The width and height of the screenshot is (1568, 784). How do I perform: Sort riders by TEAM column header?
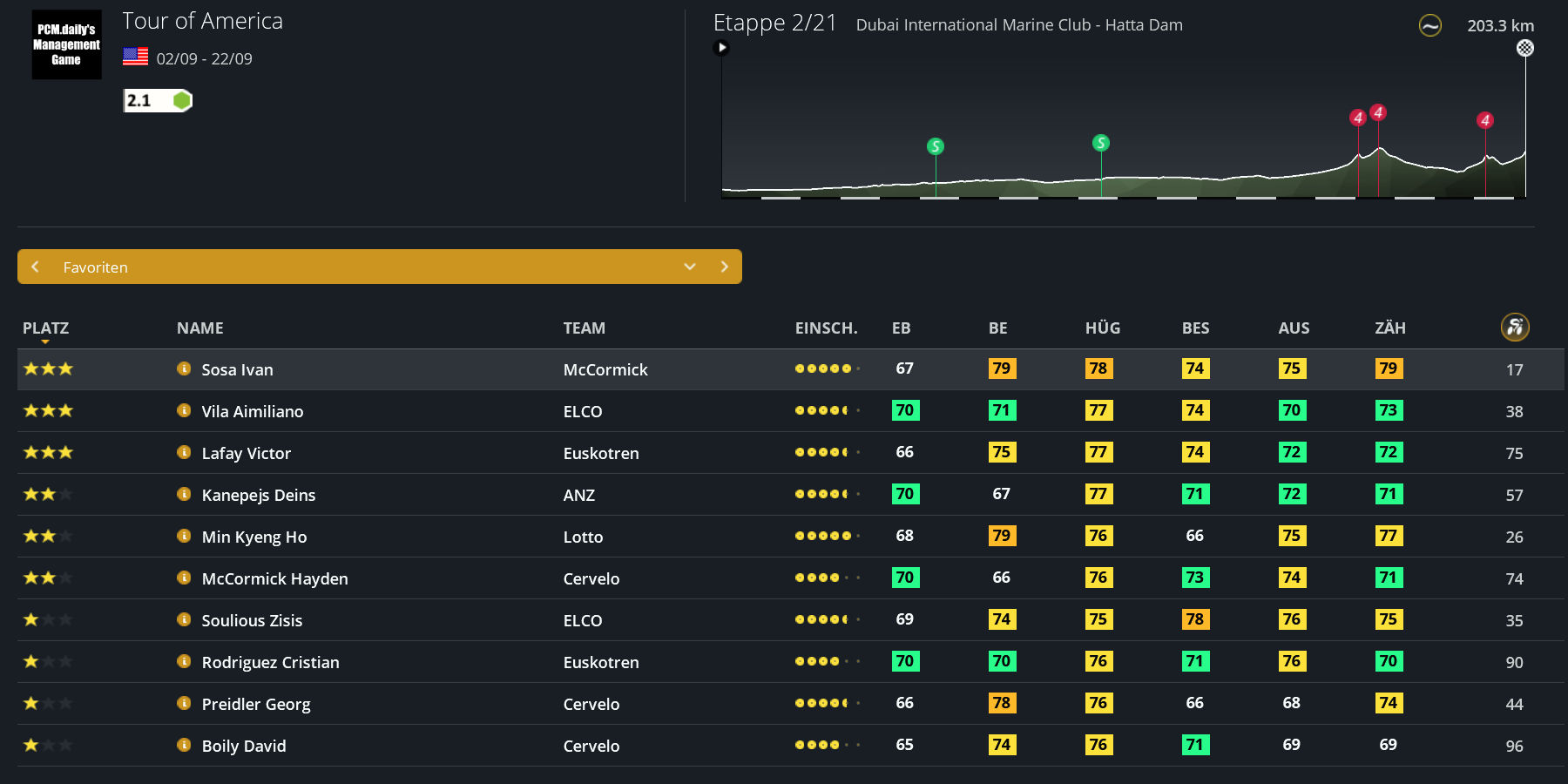[584, 328]
